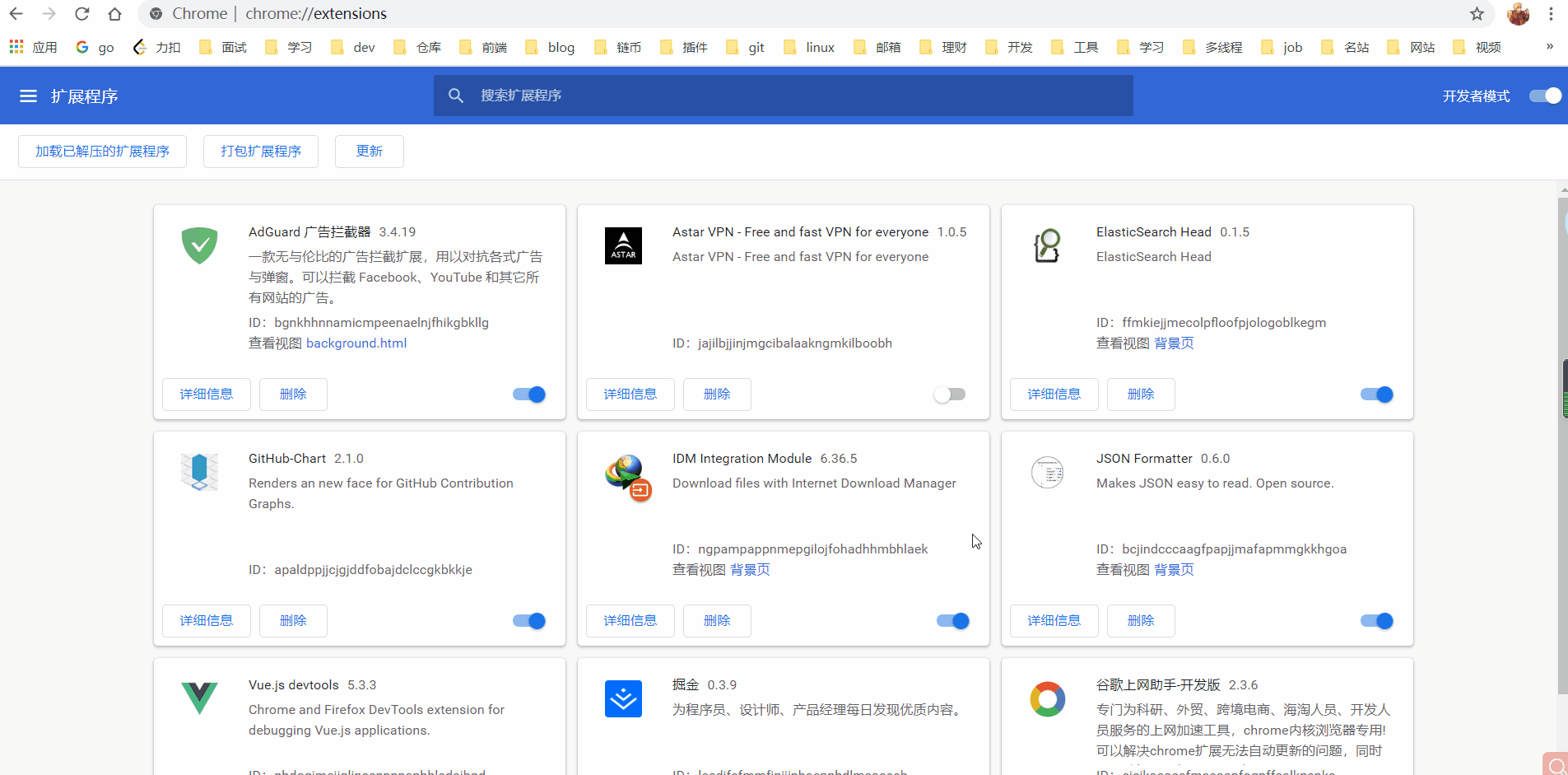Click the JSON Formatter icon
This screenshot has height=775, width=1568.
tap(1047, 472)
